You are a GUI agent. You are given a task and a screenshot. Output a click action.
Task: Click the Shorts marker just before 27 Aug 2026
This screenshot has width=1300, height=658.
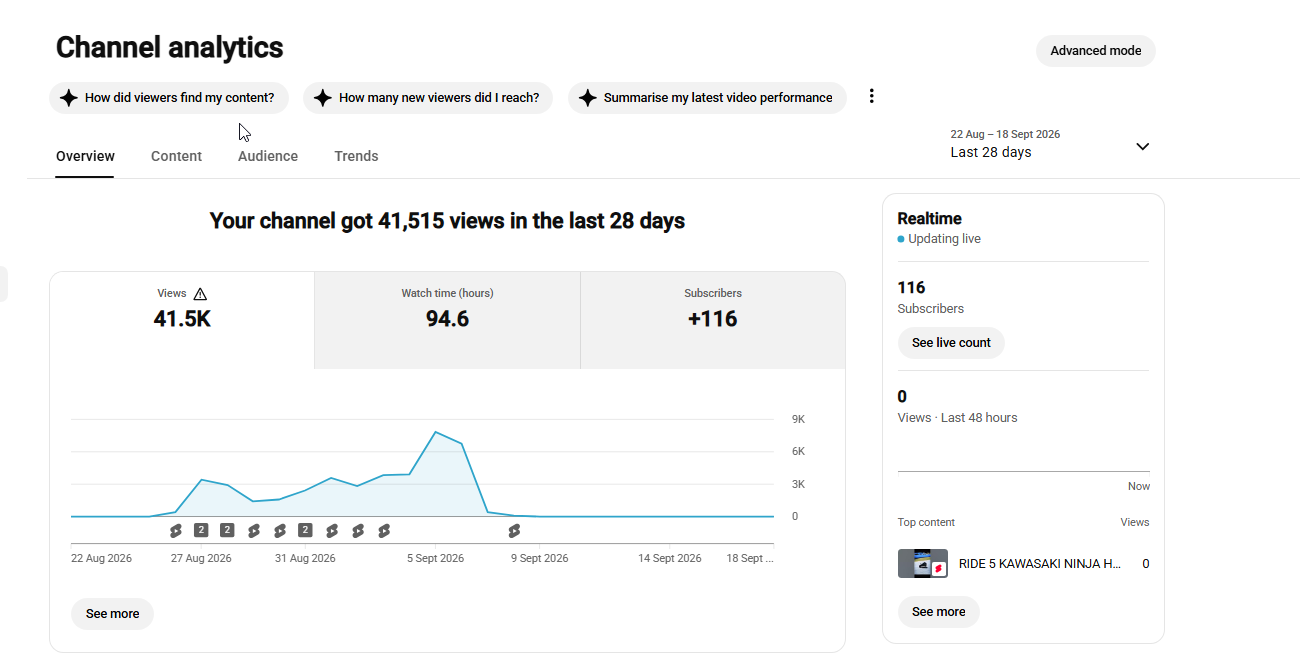175,531
